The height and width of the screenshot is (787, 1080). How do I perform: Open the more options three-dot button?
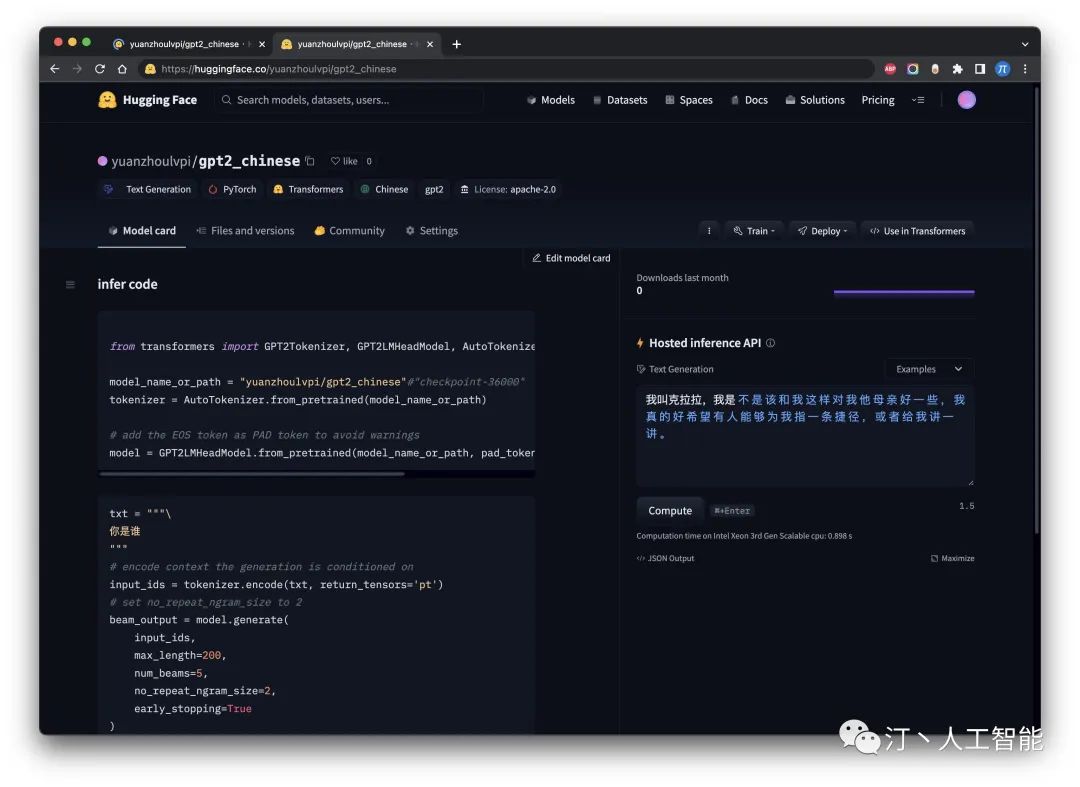coord(709,231)
